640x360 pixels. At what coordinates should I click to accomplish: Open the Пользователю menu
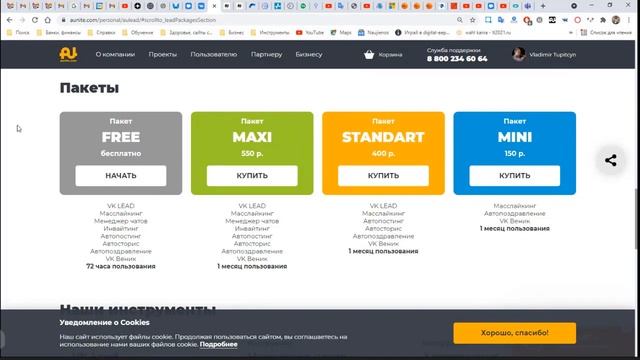pos(213,54)
